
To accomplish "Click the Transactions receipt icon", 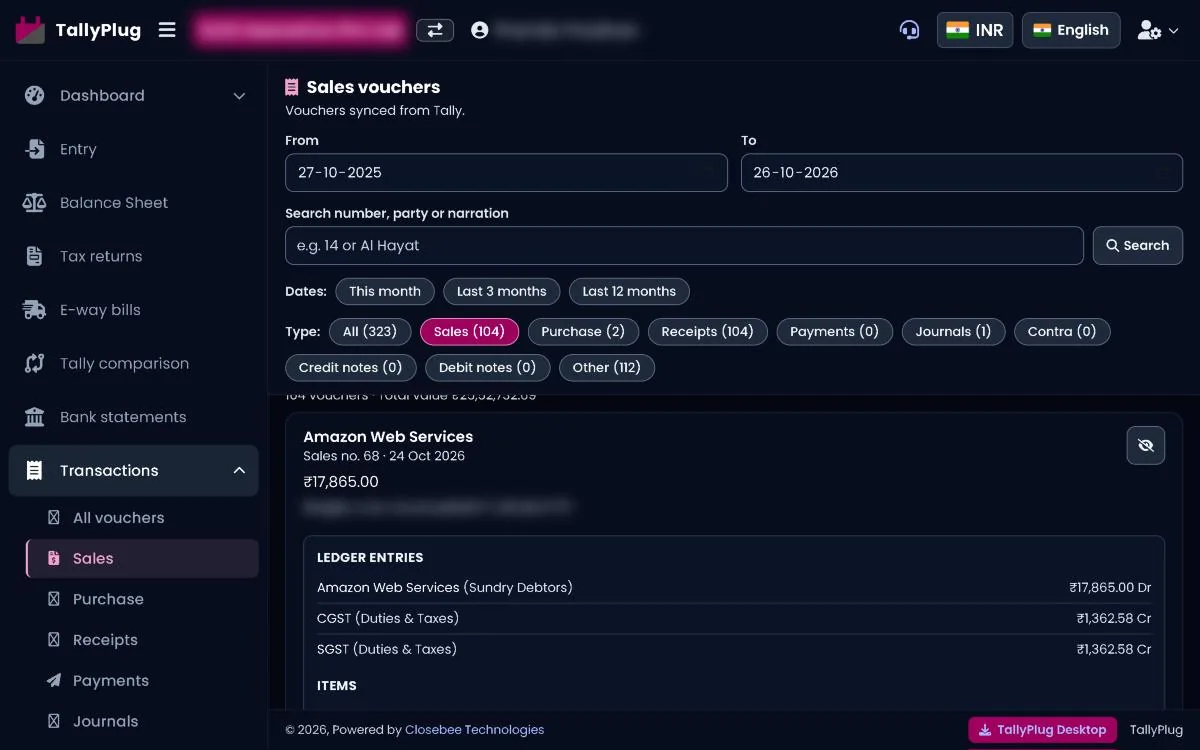I will [35, 471].
